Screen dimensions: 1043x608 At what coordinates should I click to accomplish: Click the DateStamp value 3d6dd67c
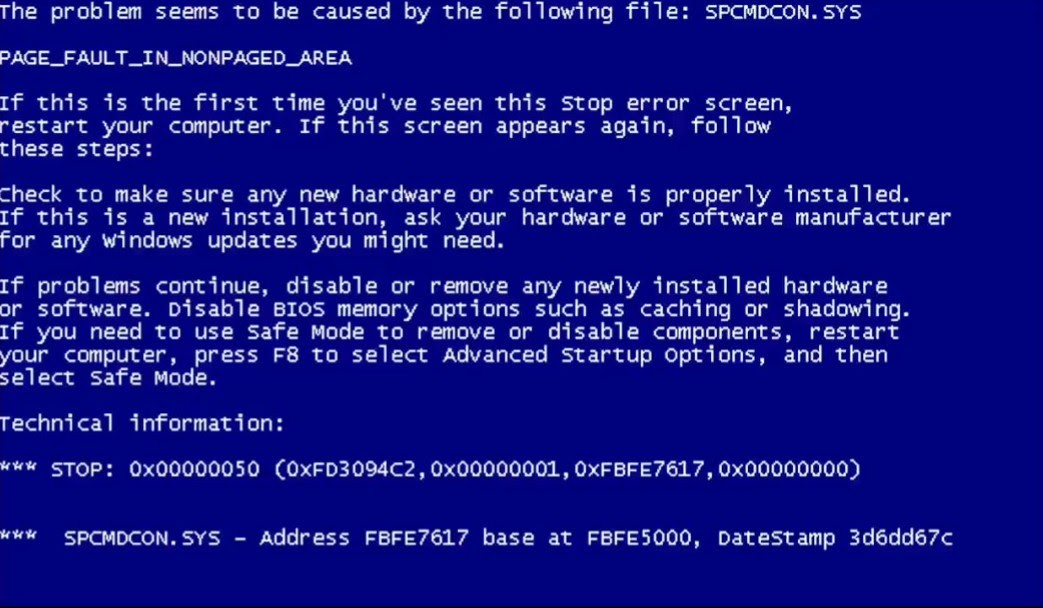point(901,537)
